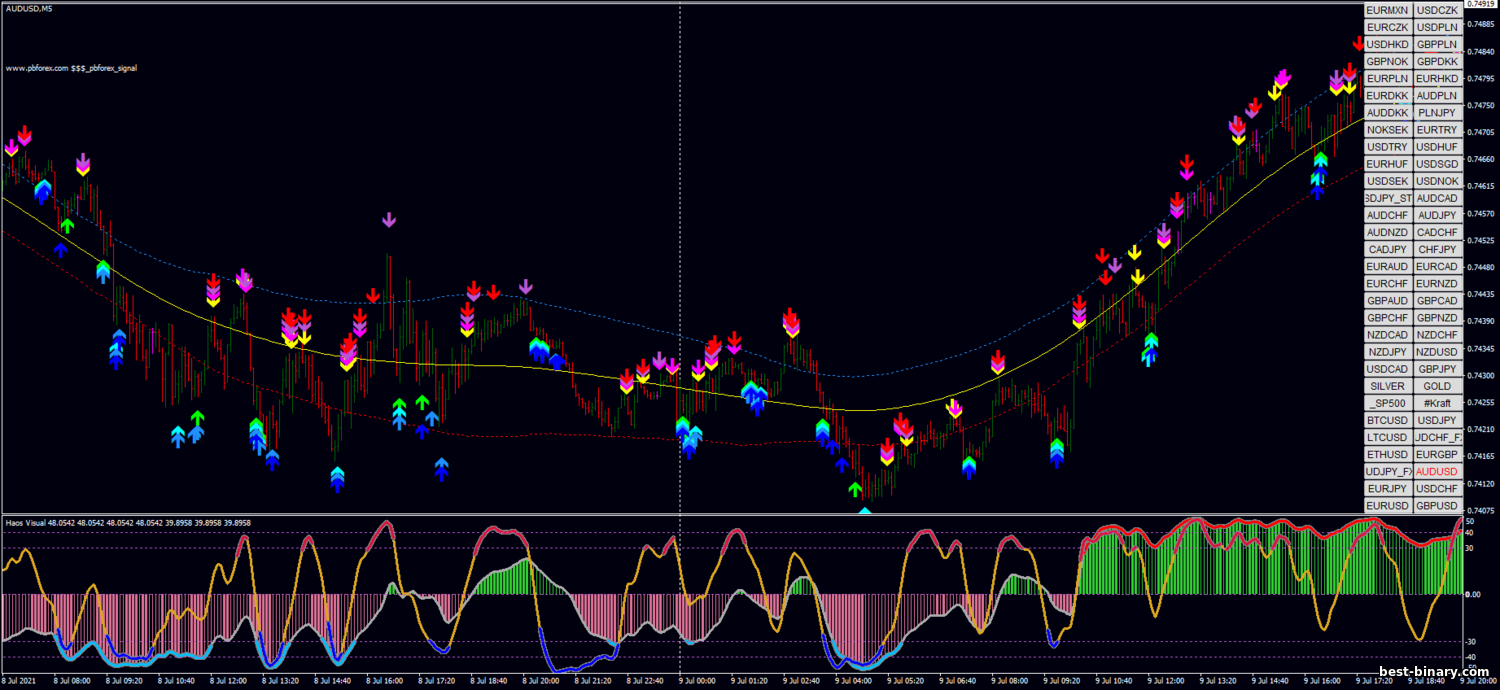Image resolution: width=1500 pixels, height=690 pixels.
Task: Select the highlighted AUDUSD symbol button
Action: (1437, 471)
